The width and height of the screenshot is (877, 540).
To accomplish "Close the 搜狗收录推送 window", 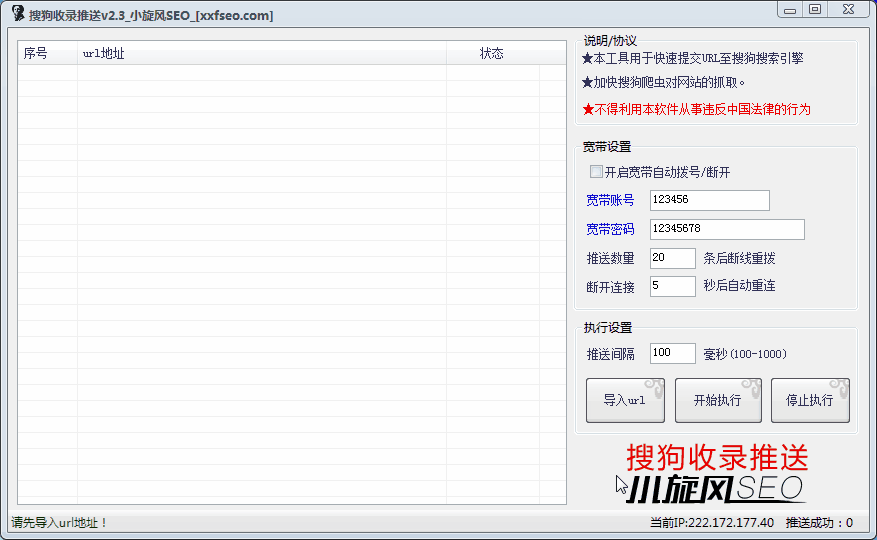I will (848, 10).
